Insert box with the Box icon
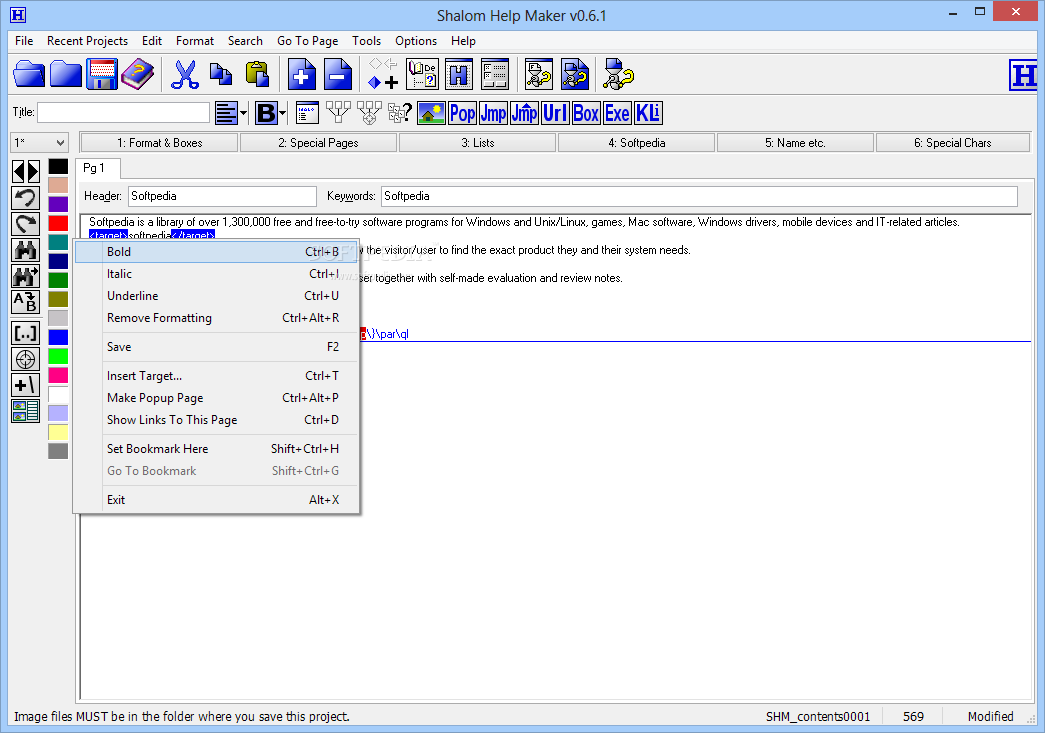The image size is (1045, 733). point(586,113)
